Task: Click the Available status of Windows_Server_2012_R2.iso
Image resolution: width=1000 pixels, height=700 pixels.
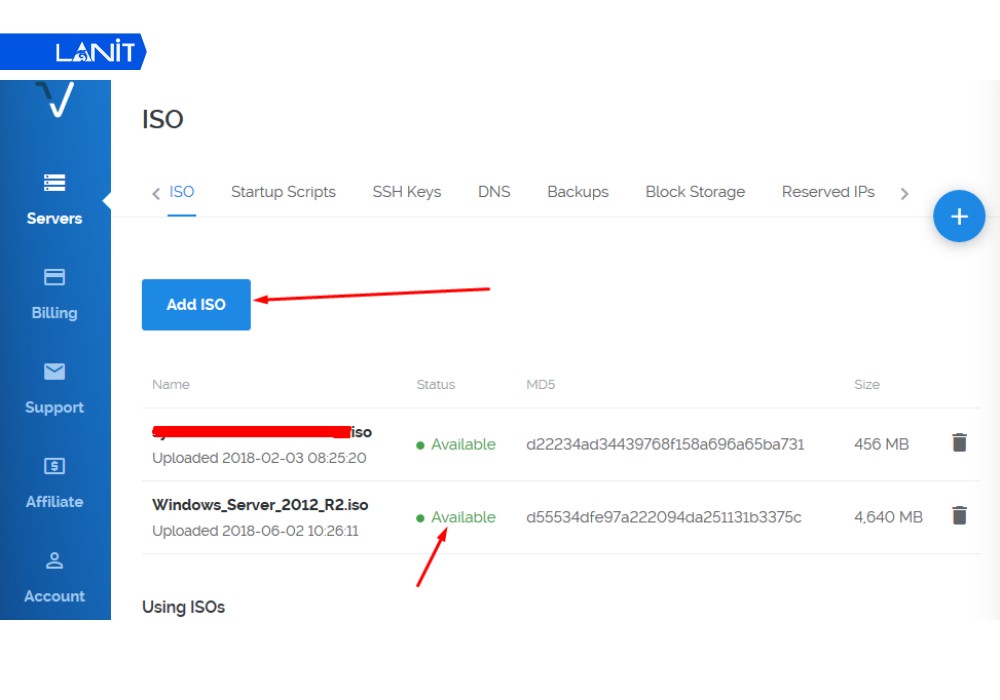Action: (x=462, y=517)
